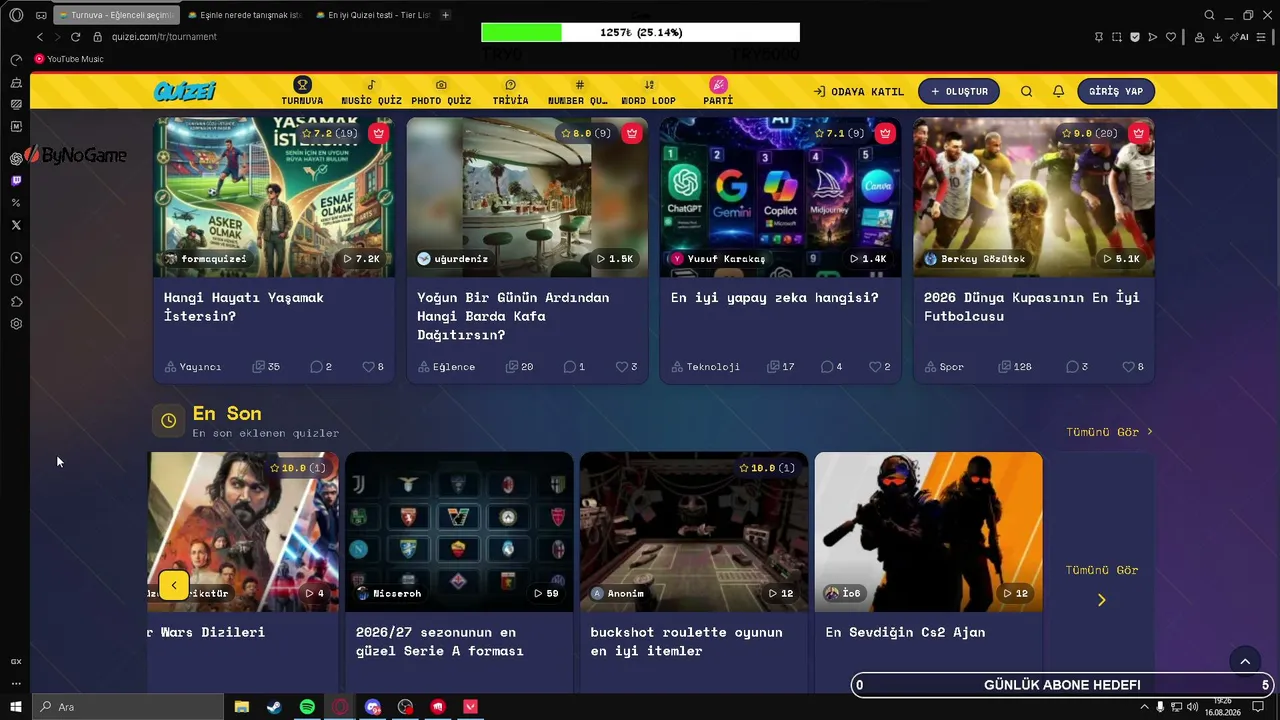
Task: Click the Quizei logo
Action: click(185, 91)
